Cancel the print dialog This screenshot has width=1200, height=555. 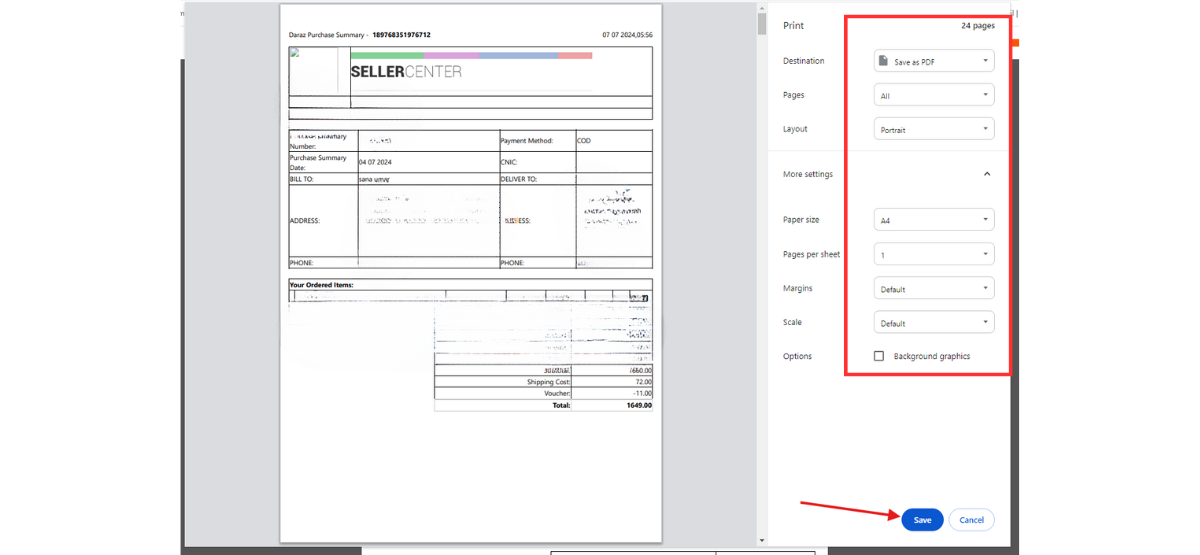tap(971, 520)
